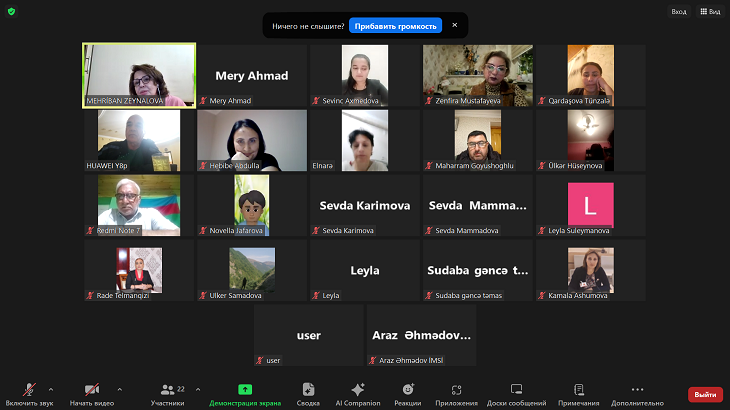Click green encryption shield icon
This screenshot has height=410, width=730.
(11, 11)
